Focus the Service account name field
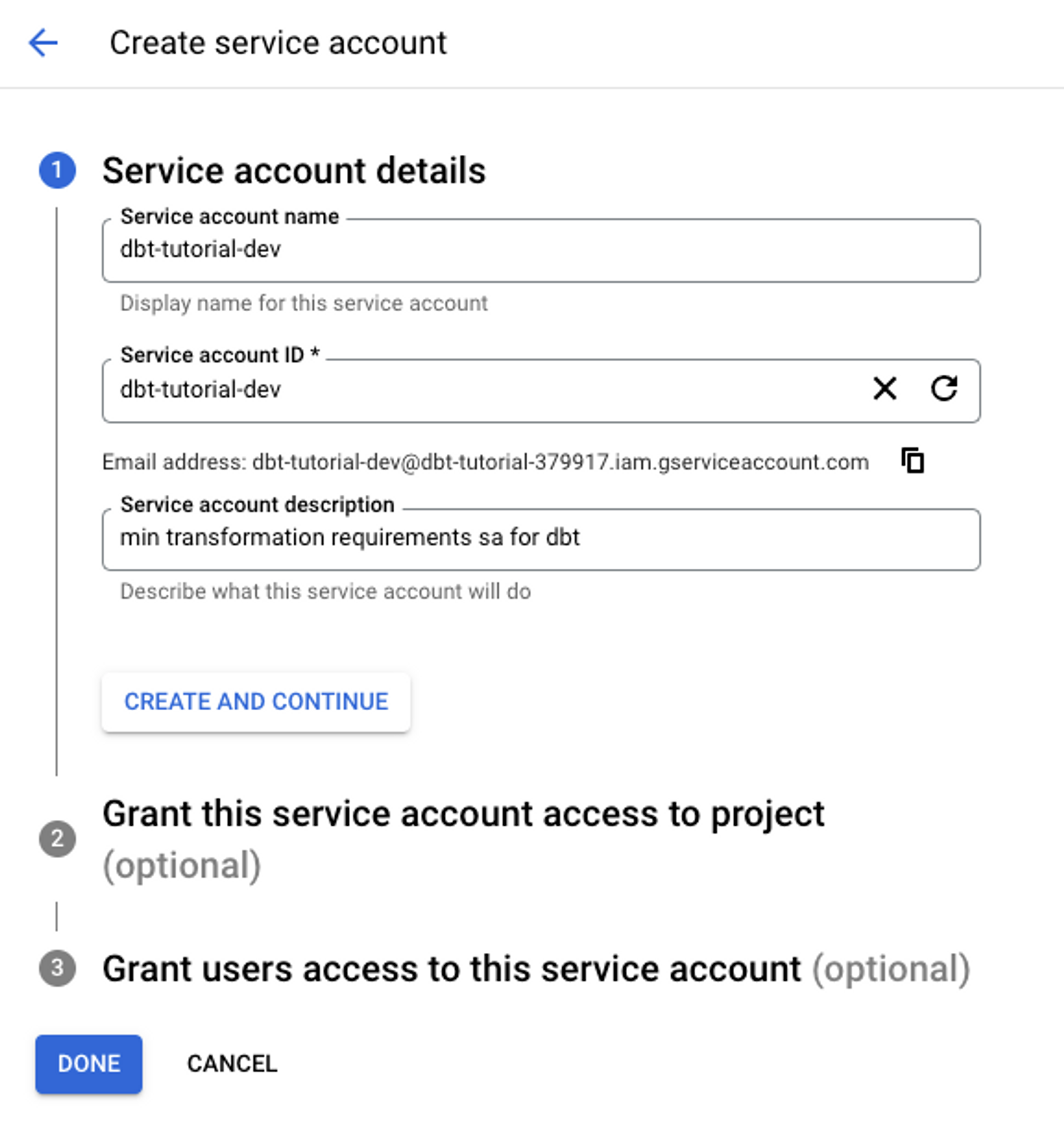 click(x=541, y=251)
